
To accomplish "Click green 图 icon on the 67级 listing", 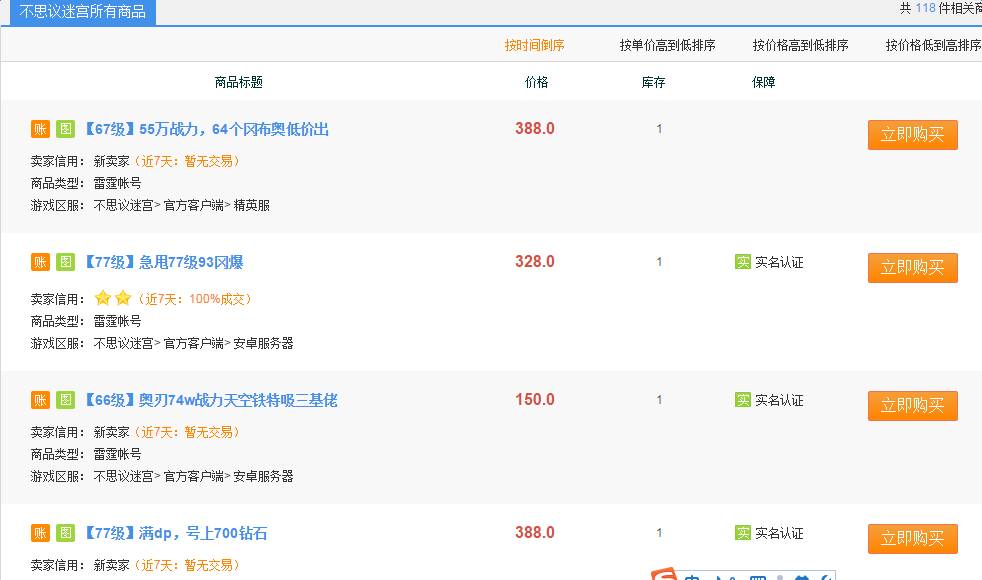I will pyautogui.click(x=65, y=129).
